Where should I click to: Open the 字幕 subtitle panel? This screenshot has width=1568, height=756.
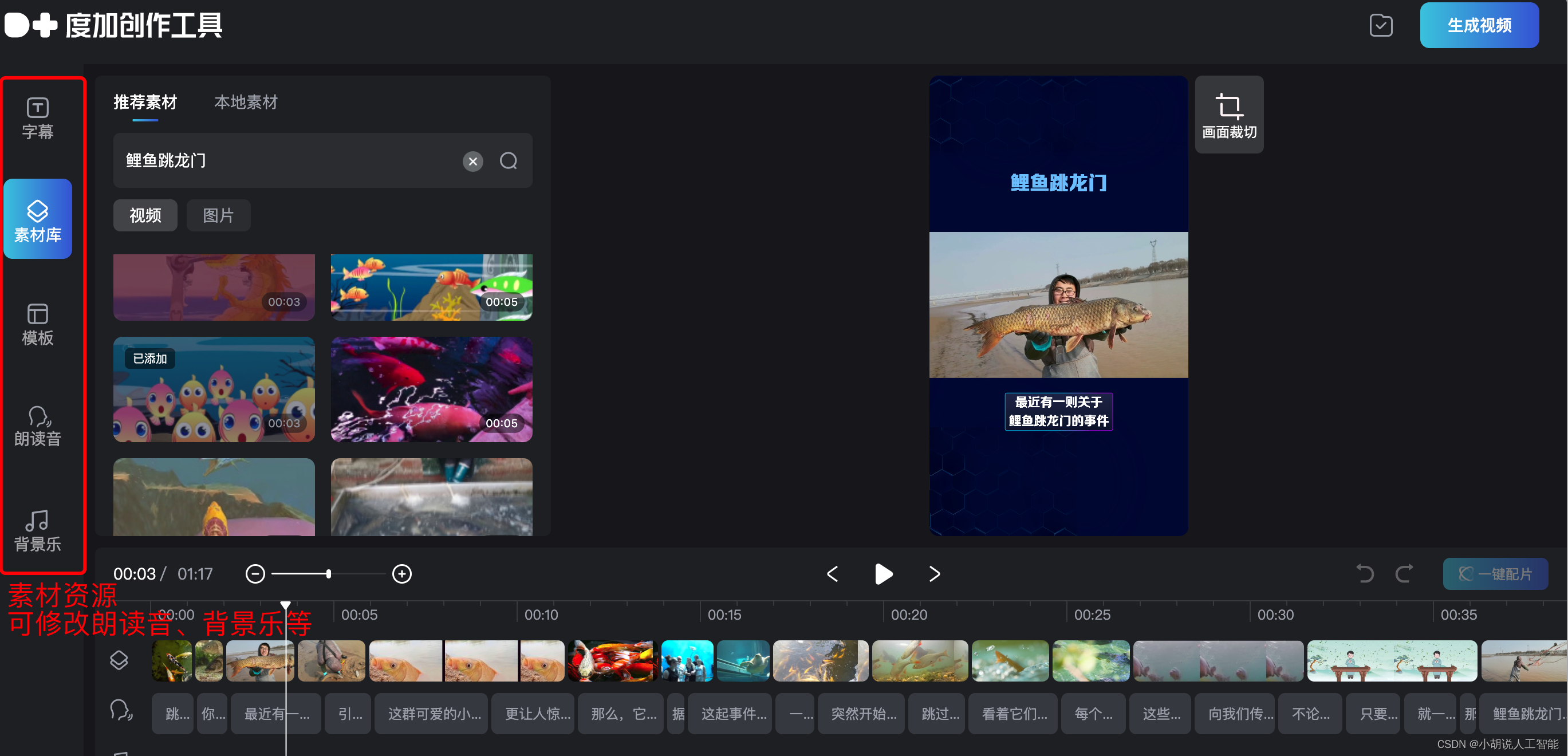[38, 118]
